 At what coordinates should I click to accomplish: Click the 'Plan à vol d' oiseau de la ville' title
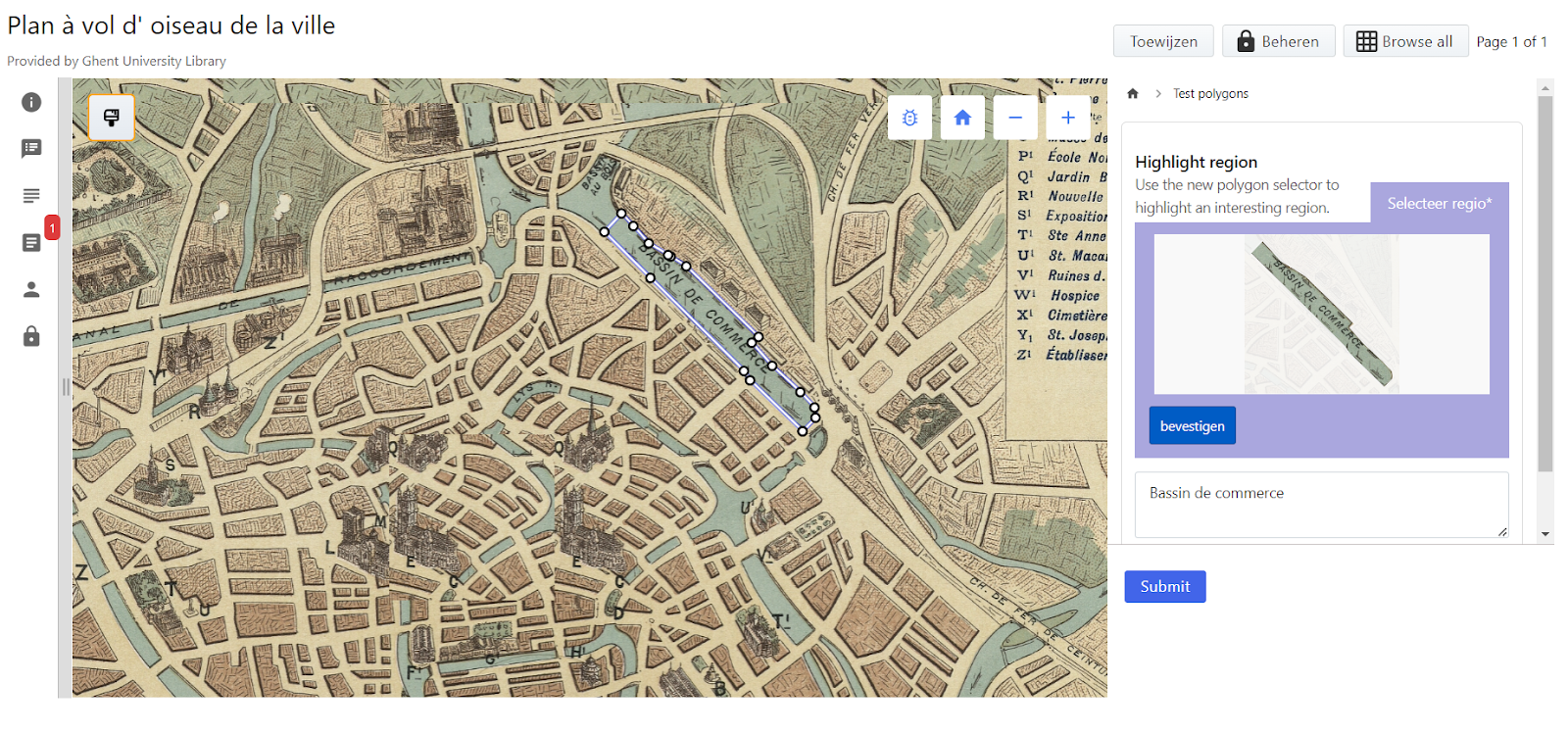click(171, 25)
